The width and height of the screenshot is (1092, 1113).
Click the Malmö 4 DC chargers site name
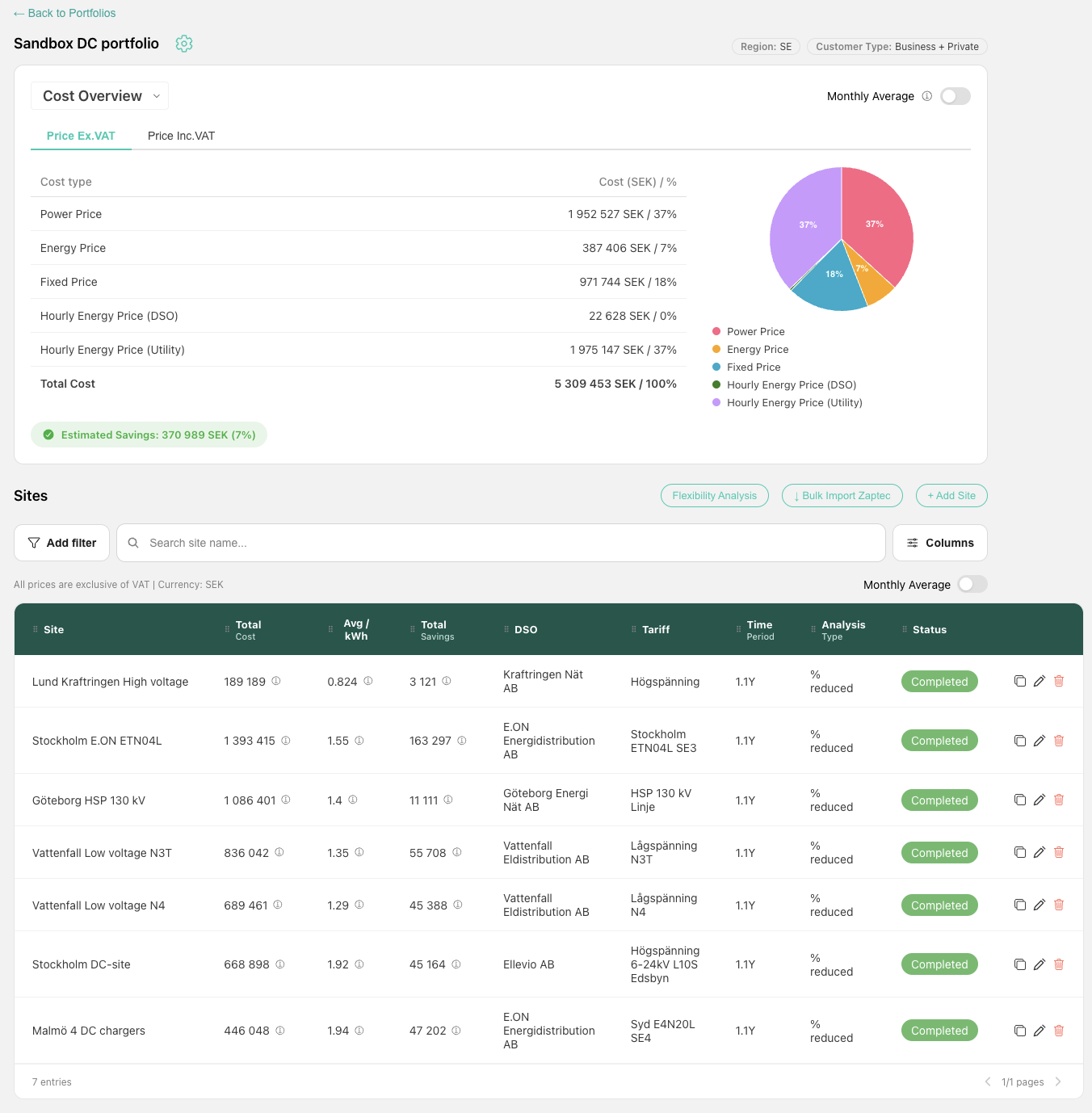pyautogui.click(x=89, y=1031)
